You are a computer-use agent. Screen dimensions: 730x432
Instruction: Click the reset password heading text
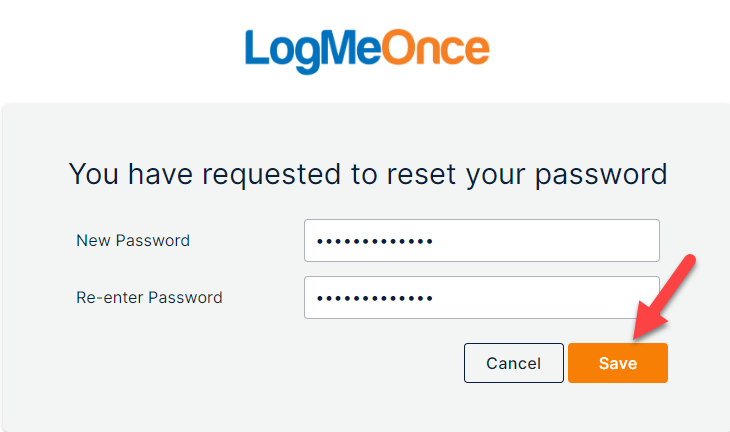(368, 175)
